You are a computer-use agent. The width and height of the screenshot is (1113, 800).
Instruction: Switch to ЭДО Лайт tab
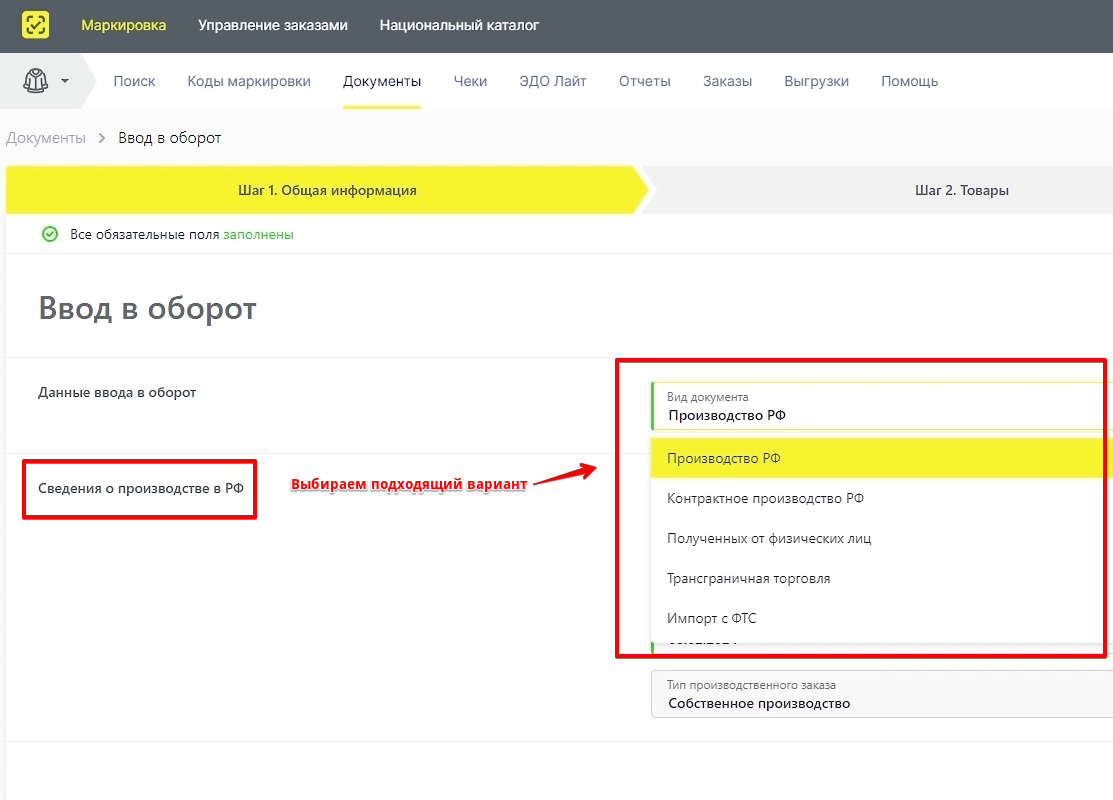click(553, 82)
